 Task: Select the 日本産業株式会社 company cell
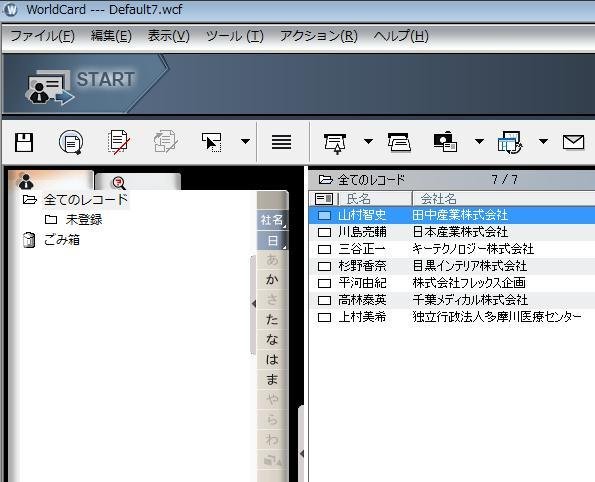point(460,232)
